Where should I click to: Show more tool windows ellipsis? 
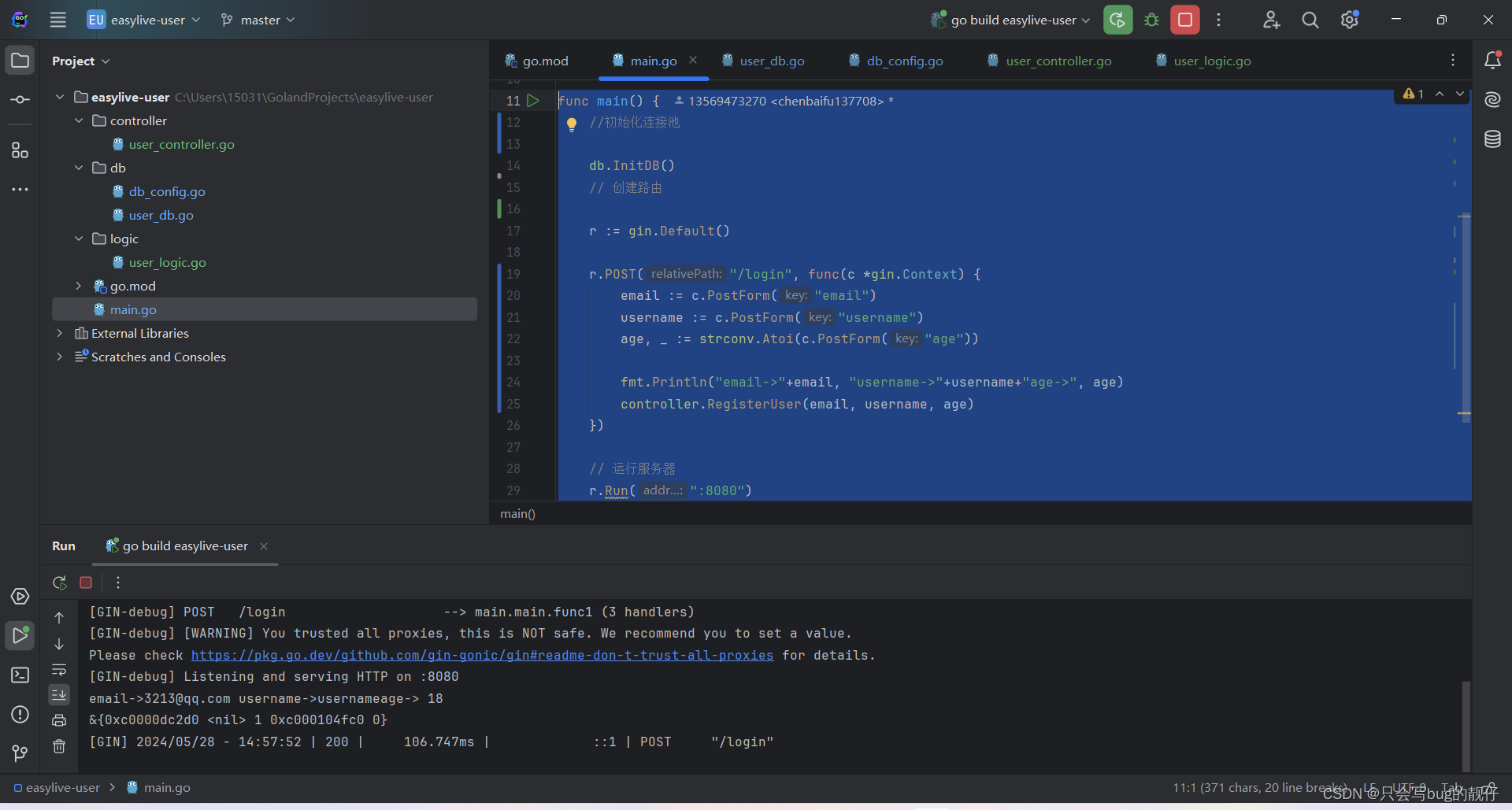coord(20,189)
